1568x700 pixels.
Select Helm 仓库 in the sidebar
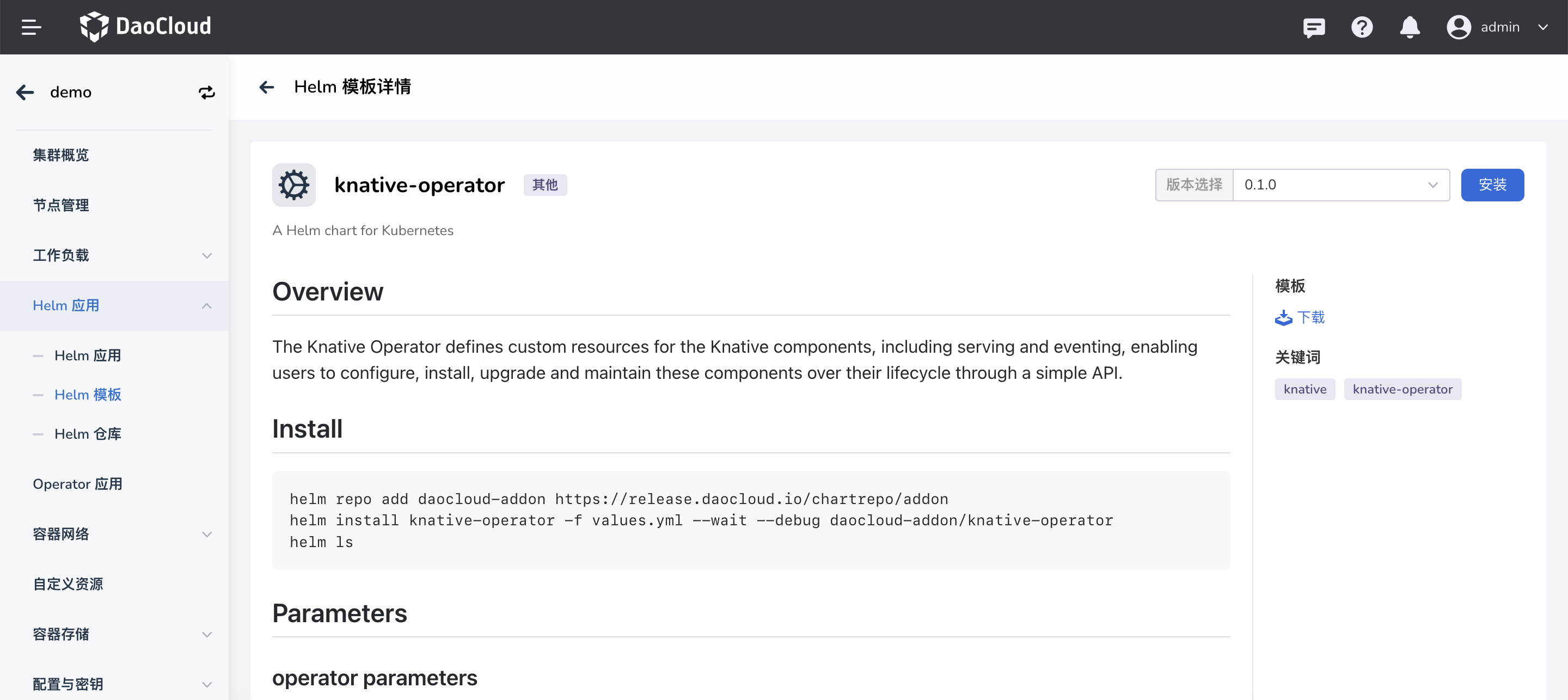88,434
